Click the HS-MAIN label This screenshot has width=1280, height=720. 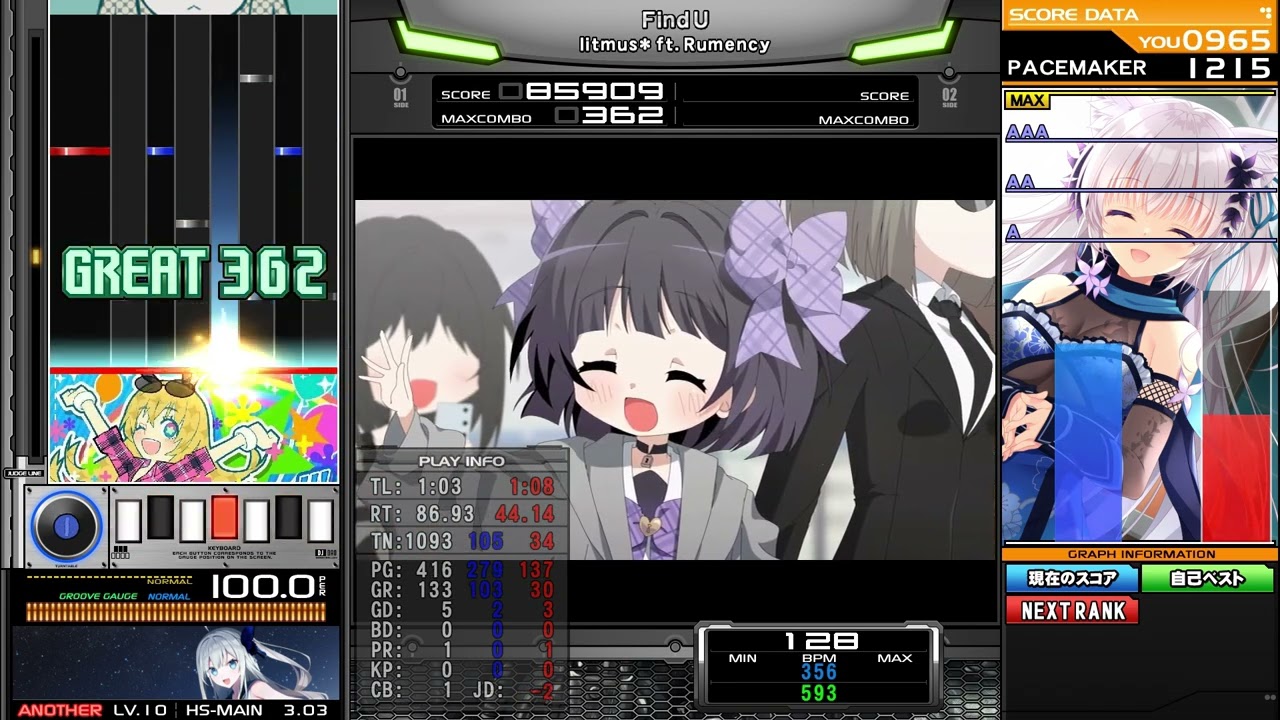[x=224, y=710]
